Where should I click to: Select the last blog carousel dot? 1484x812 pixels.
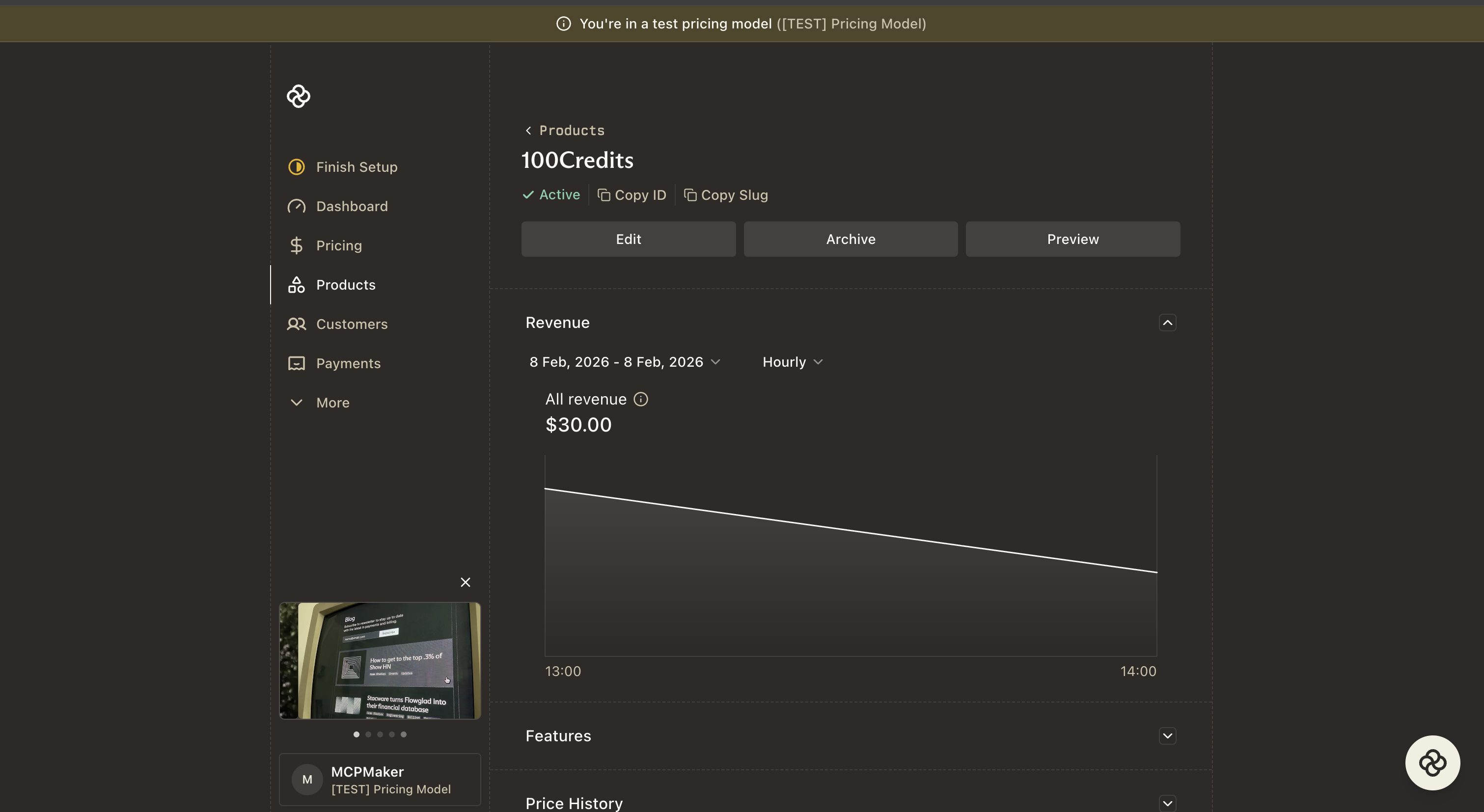pyautogui.click(x=403, y=734)
